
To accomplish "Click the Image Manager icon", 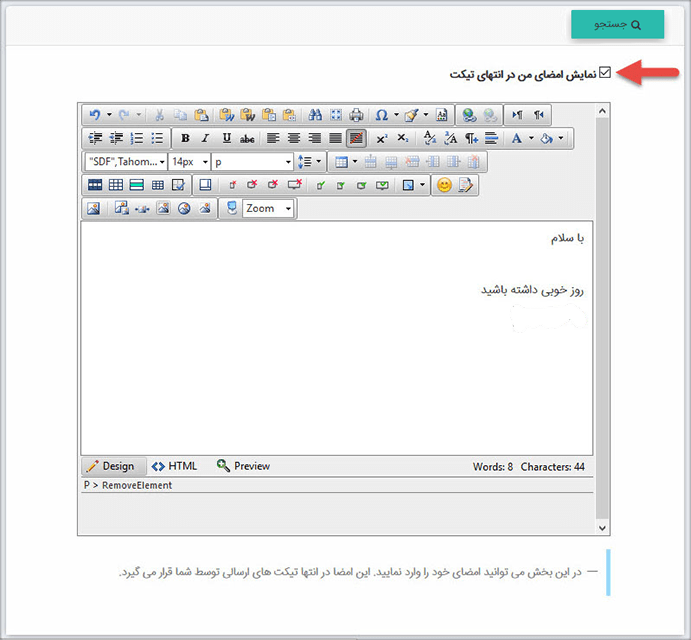I will click(93, 208).
